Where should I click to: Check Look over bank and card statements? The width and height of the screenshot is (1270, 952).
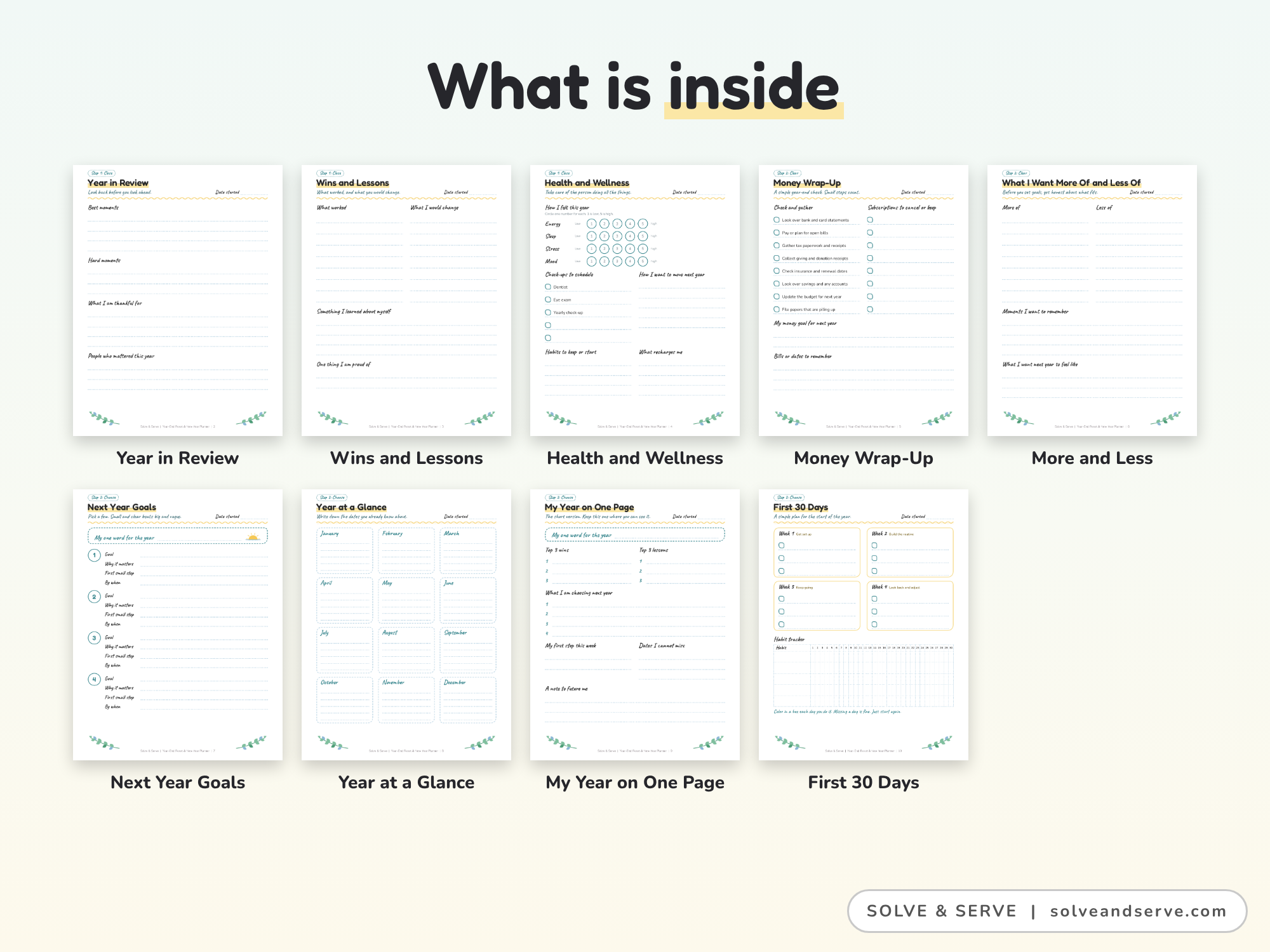[777, 220]
